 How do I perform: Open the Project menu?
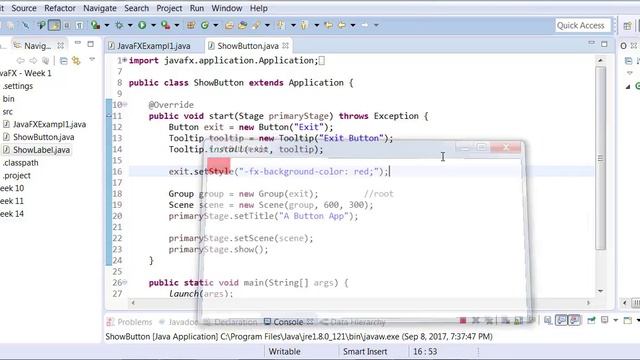(169, 8)
